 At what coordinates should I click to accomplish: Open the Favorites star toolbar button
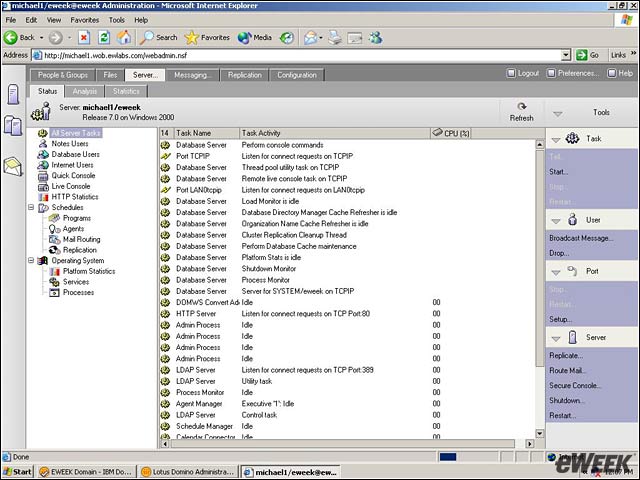coord(207,38)
